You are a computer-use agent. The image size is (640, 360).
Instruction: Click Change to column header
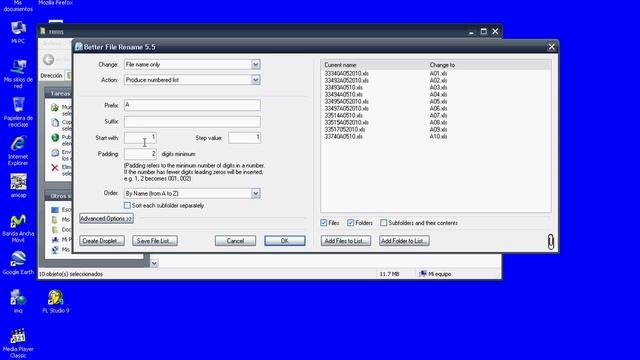[442, 65]
